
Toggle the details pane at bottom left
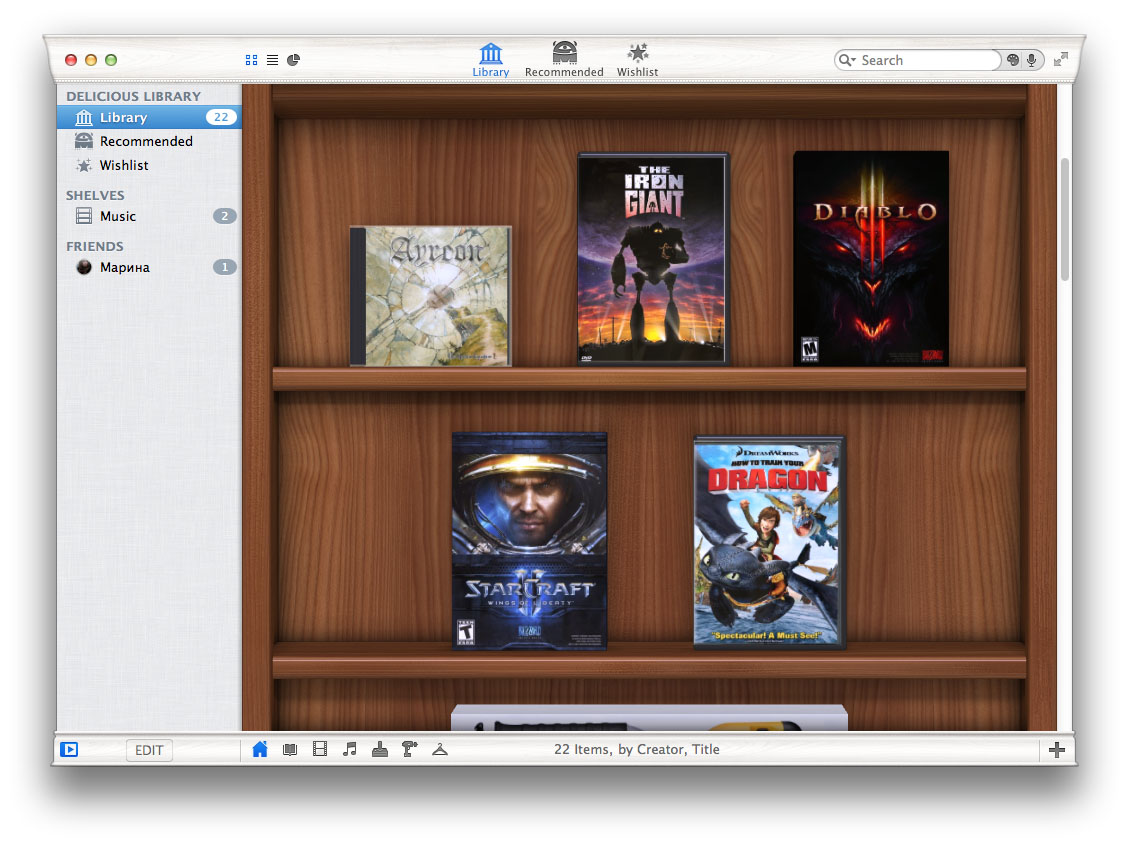pyautogui.click(x=69, y=749)
